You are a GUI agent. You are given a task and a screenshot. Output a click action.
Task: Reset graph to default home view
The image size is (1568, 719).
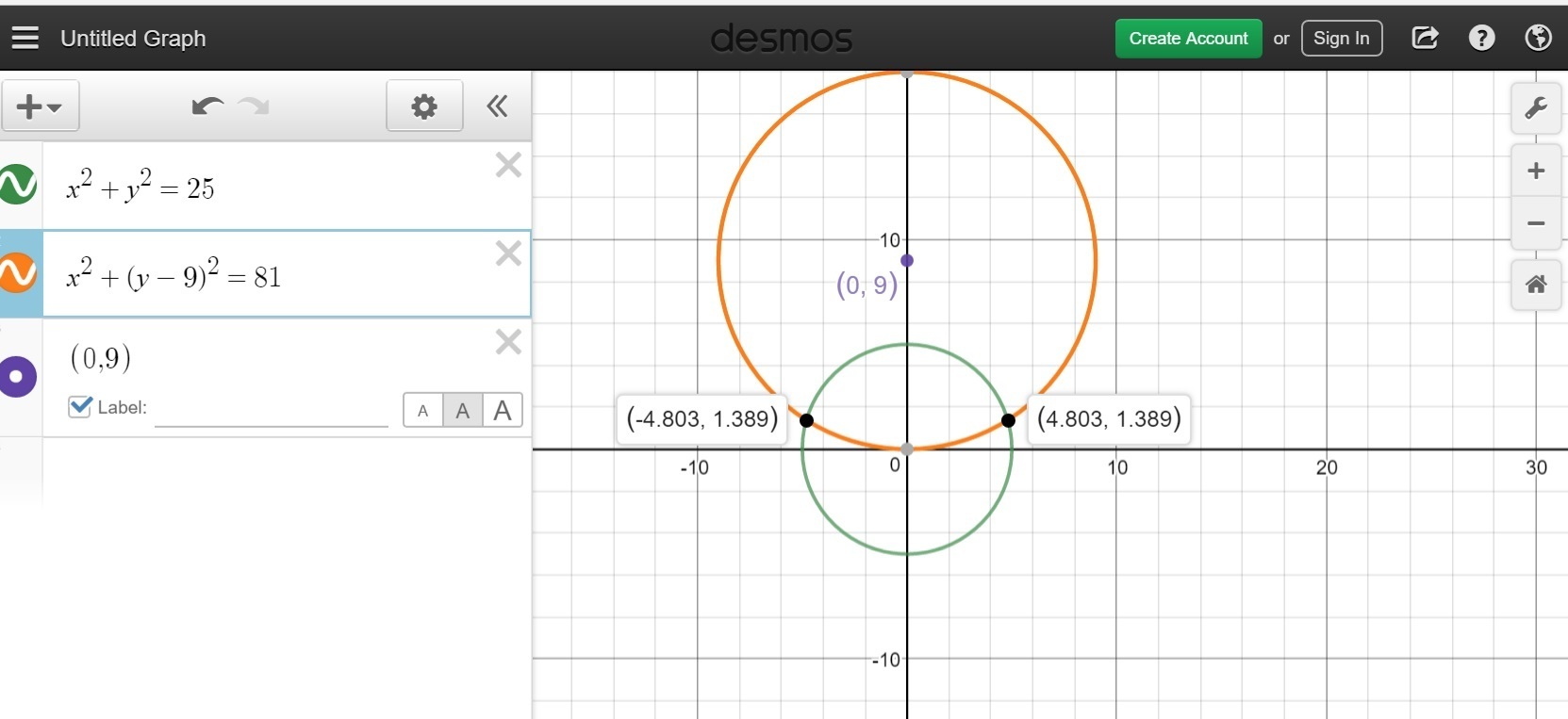tap(1536, 284)
